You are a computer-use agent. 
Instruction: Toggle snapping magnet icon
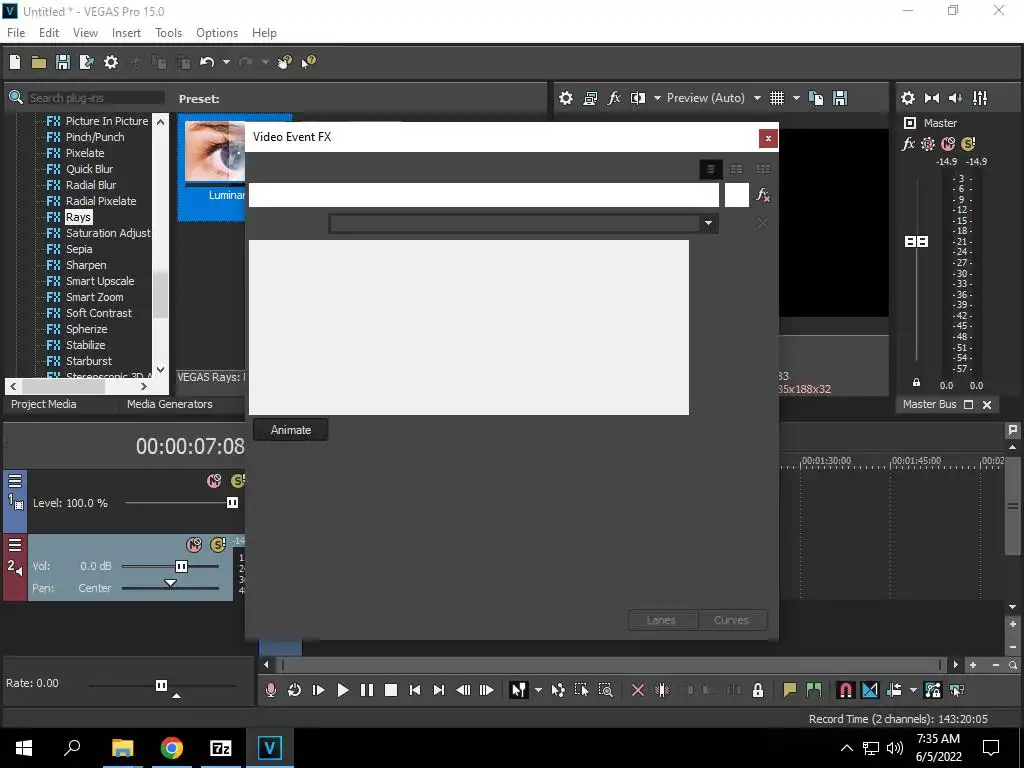[845, 690]
